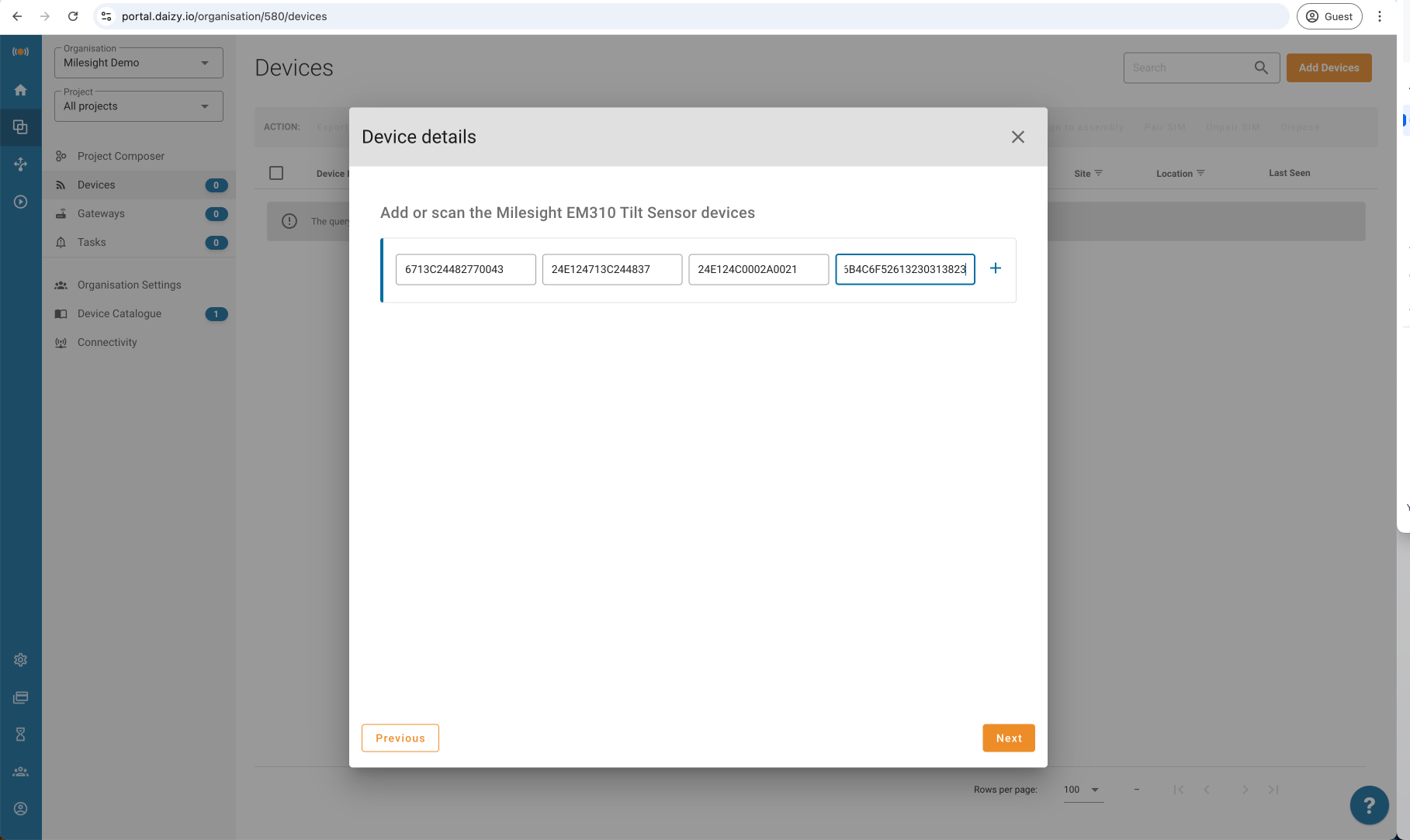Select the Devices stack icon in left rail
The width and height of the screenshot is (1410, 840).
[21, 126]
